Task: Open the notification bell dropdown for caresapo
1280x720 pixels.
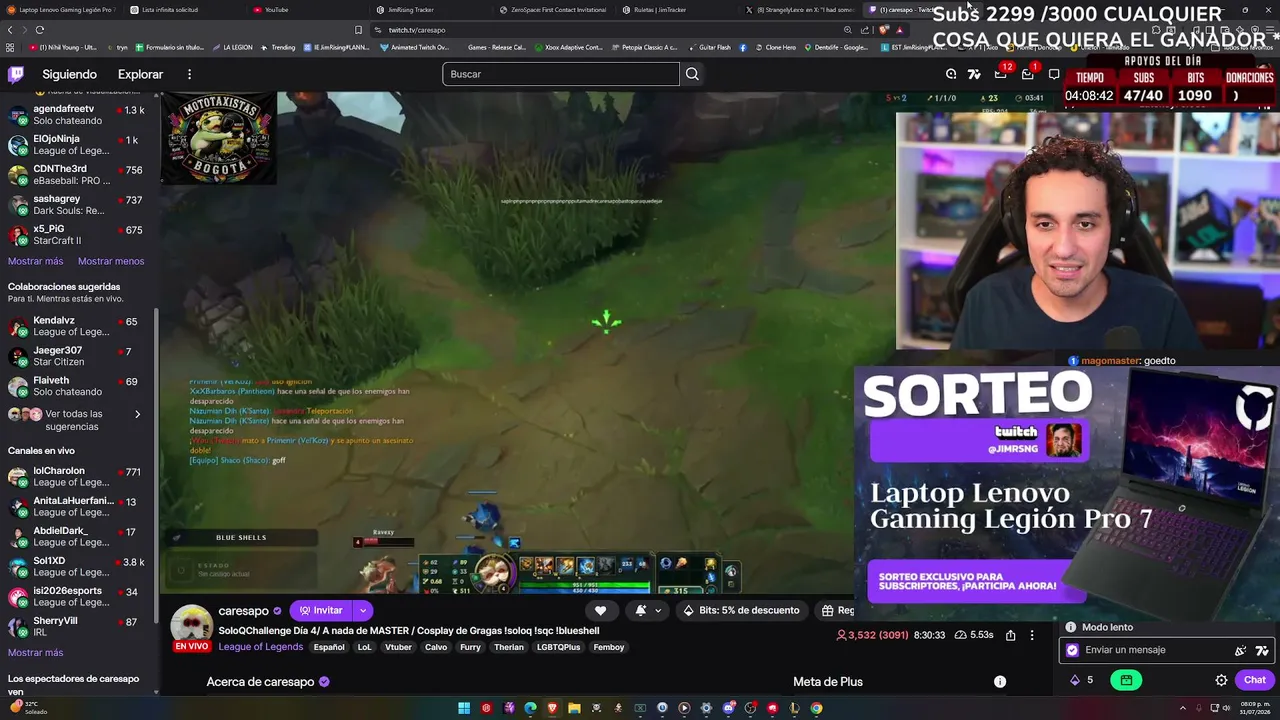Action: pos(647,610)
